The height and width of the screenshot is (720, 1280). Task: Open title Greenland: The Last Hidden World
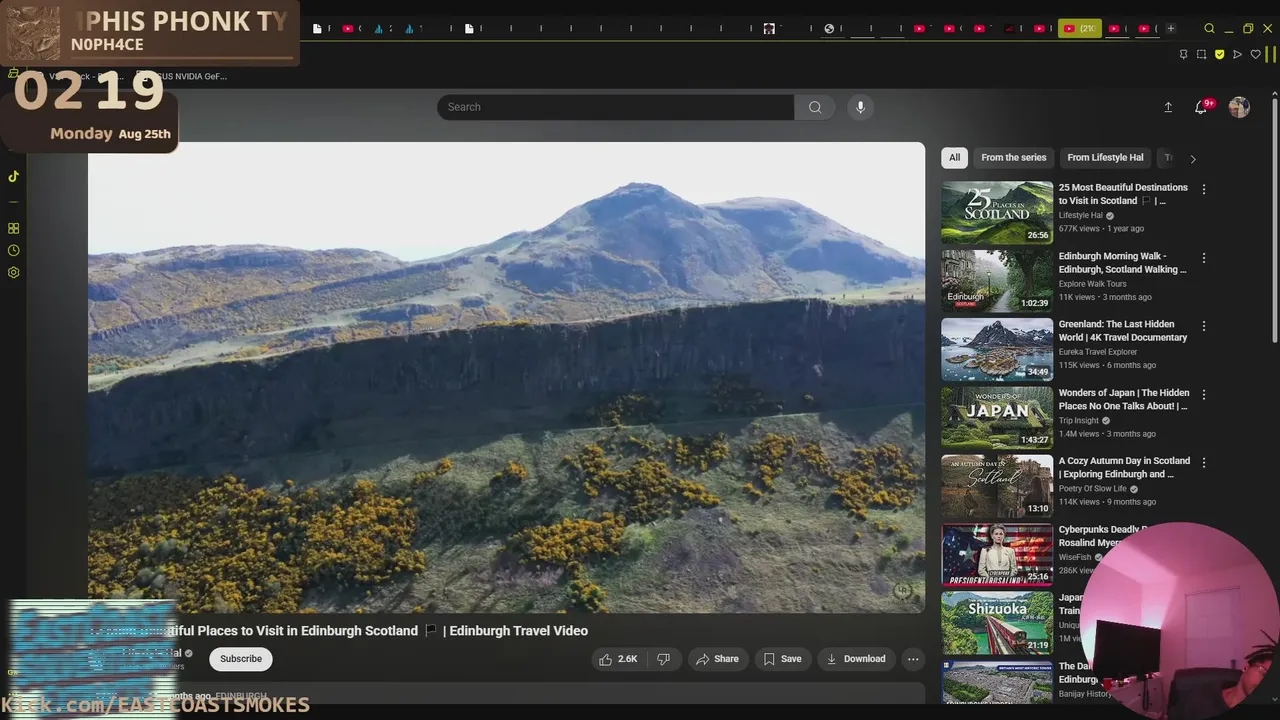pyautogui.click(x=1123, y=331)
